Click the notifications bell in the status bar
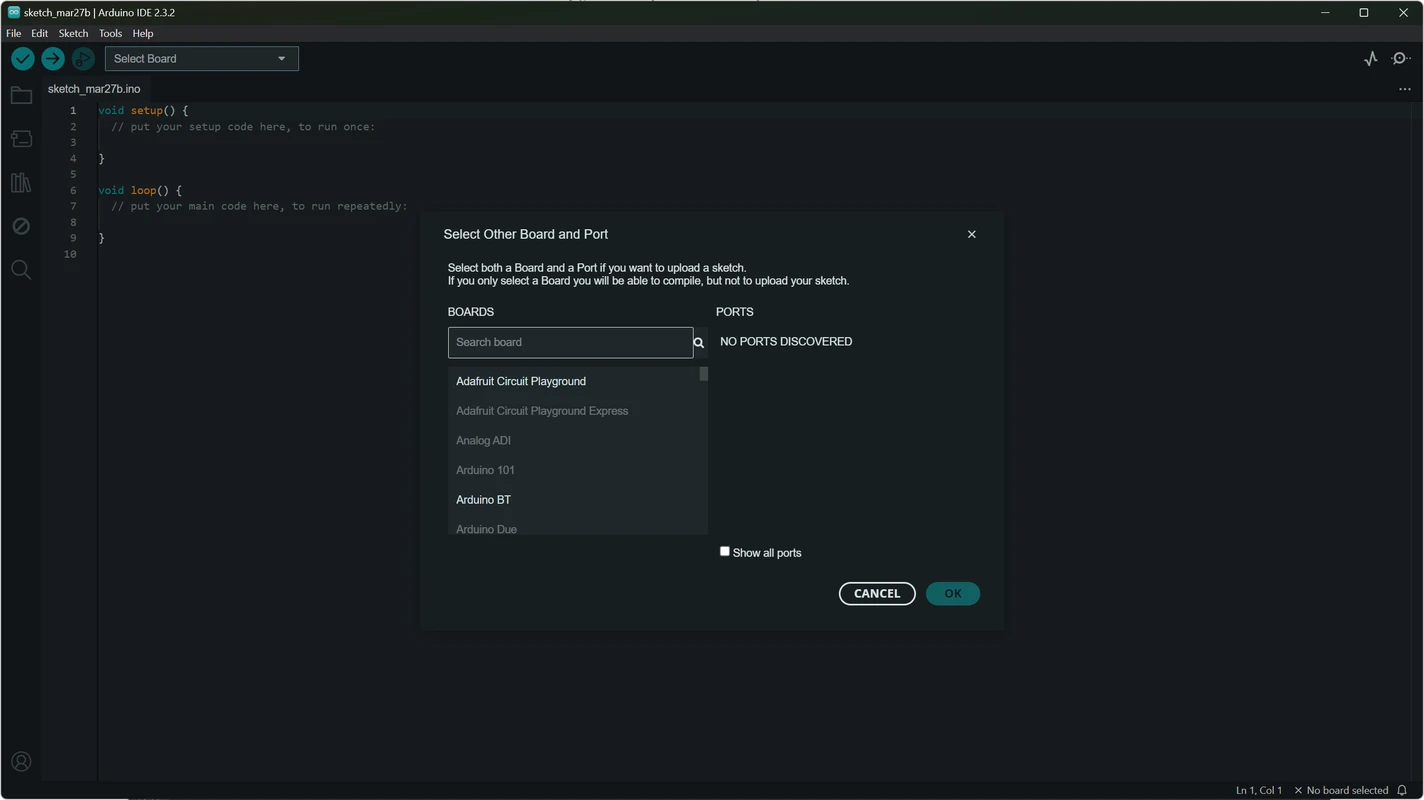Image resolution: width=1424 pixels, height=800 pixels. pyautogui.click(x=1402, y=790)
